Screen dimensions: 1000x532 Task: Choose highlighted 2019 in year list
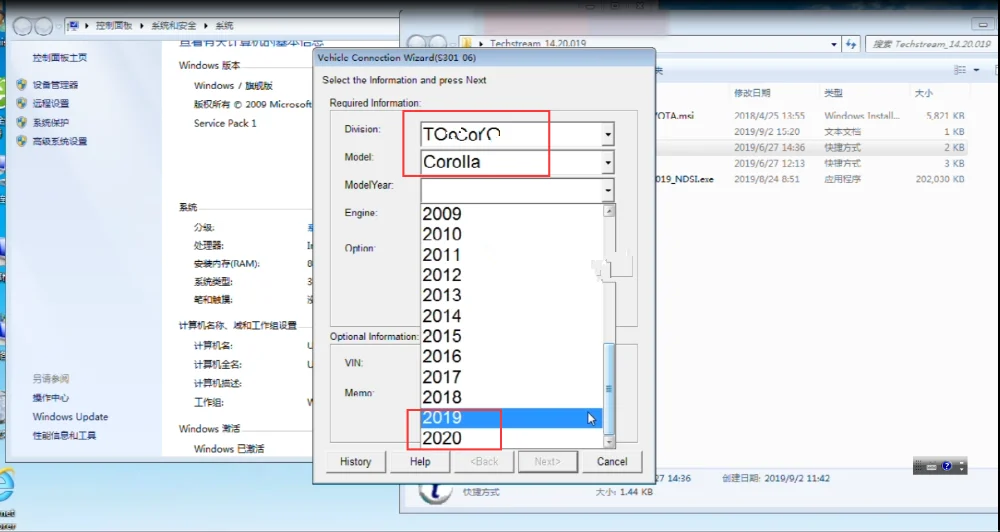pyautogui.click(x=511, y=418)
